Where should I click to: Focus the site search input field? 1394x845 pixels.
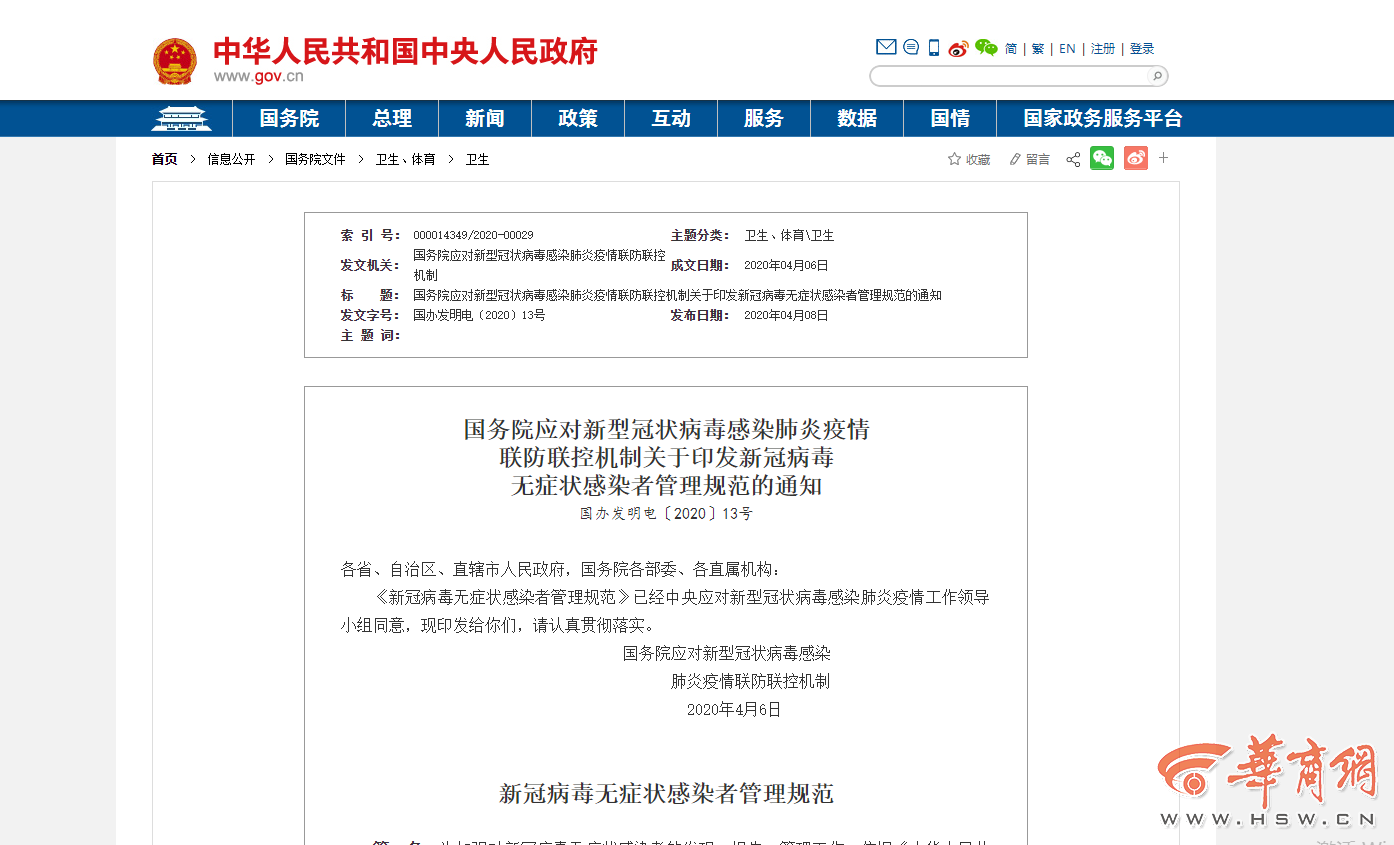click(1010, 76)
